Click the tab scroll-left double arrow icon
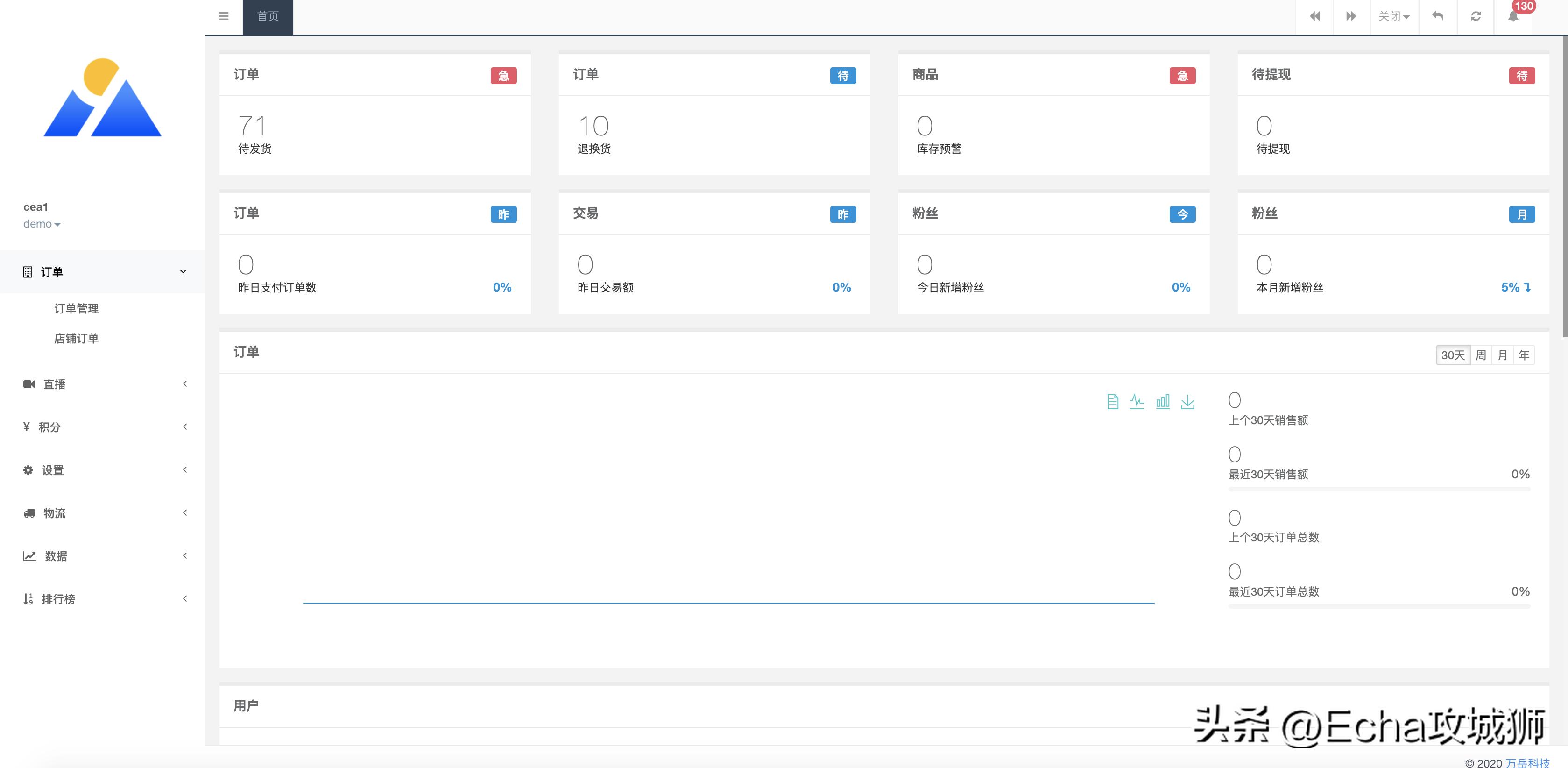This screenshot has height=768, width=1568. coord(1315,16)
